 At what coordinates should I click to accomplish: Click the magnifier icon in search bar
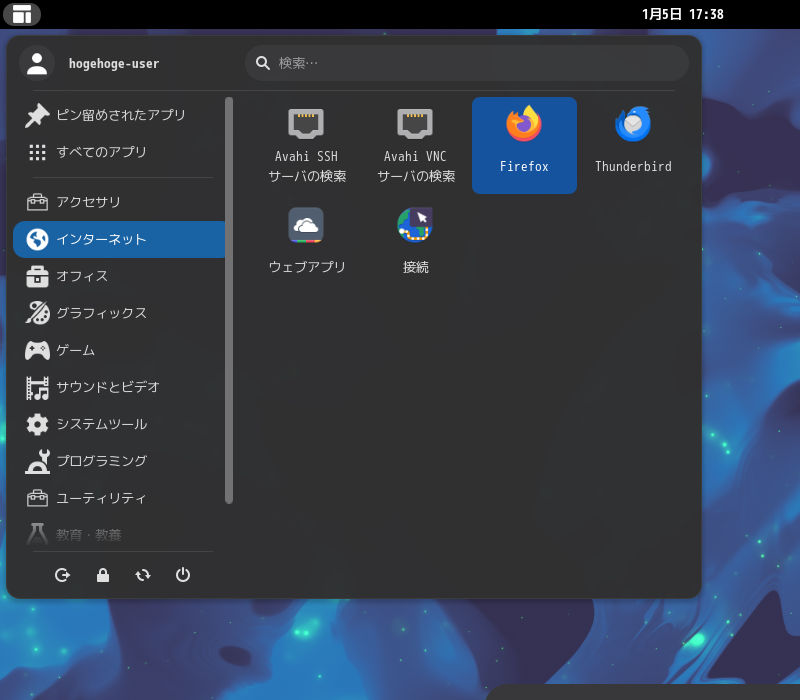263,63
